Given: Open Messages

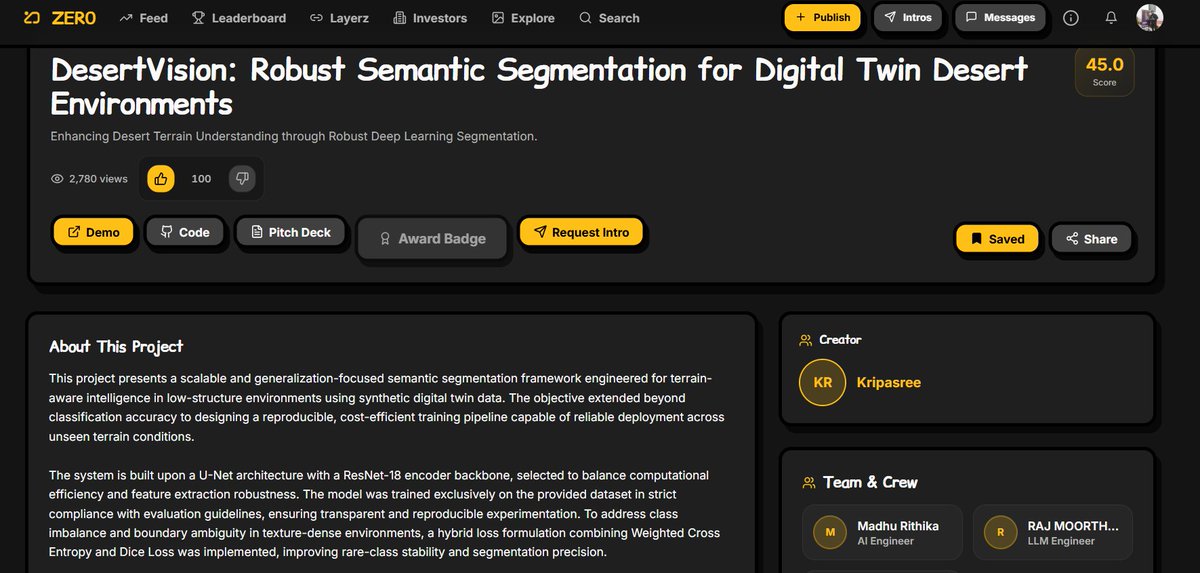Looking at the screenshot, I should pos(1000,17).
